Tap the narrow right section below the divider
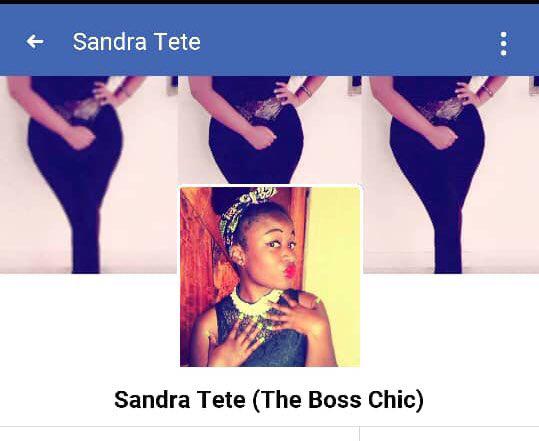Image resolution: width=539 pixels, height=441 pixels. [450, 434]
